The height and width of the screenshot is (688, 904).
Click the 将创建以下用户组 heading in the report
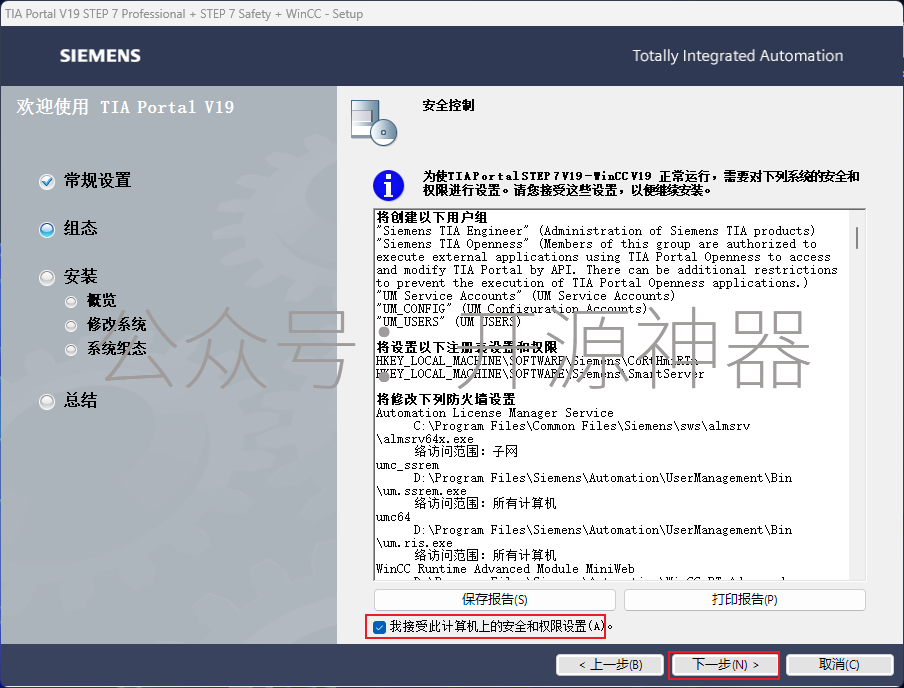pyautogui.click(x=432, y=217)
